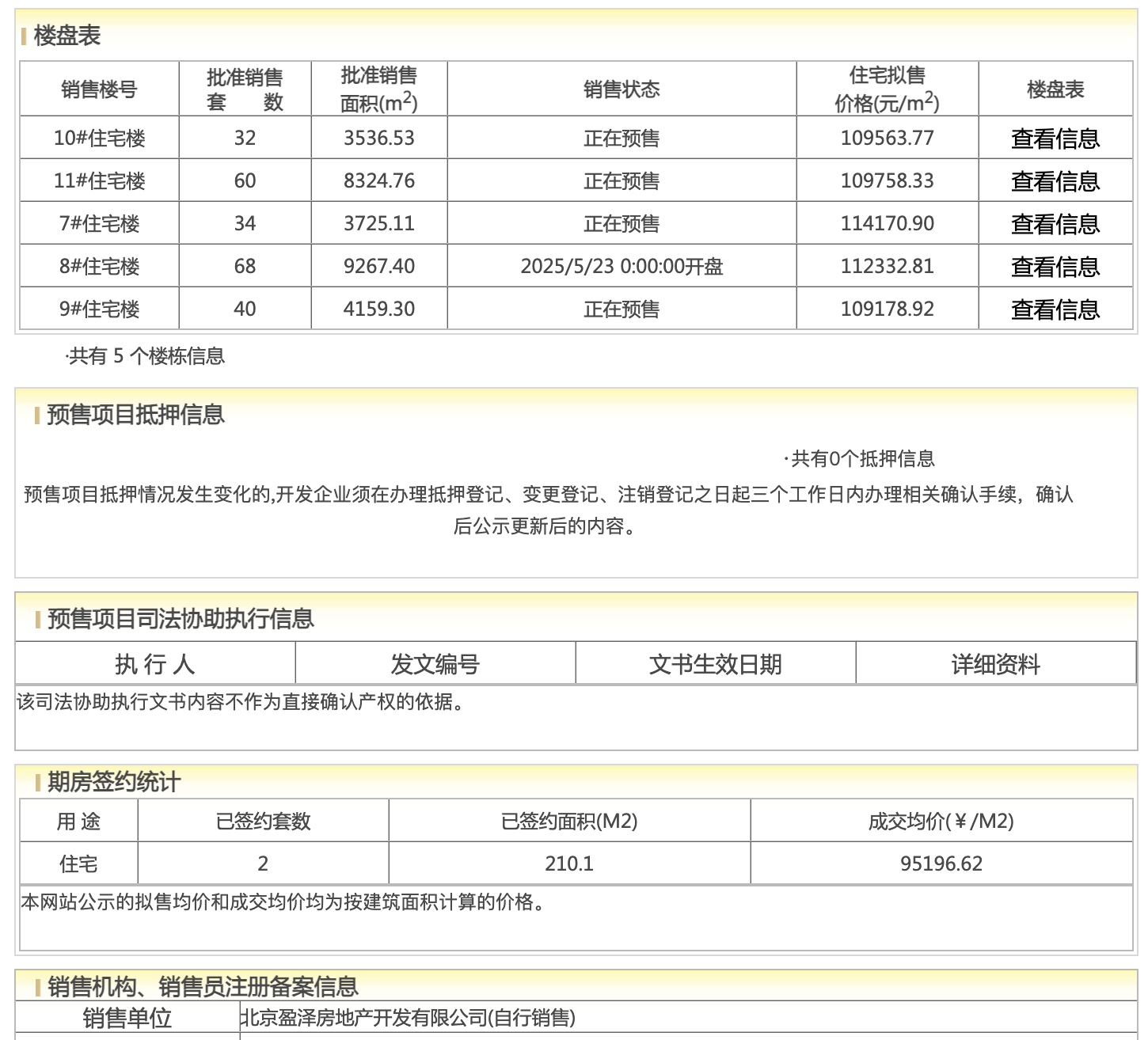Open 查看信息 link for 7#住宅楼
The image size is (1148, 1040).
1055,224
